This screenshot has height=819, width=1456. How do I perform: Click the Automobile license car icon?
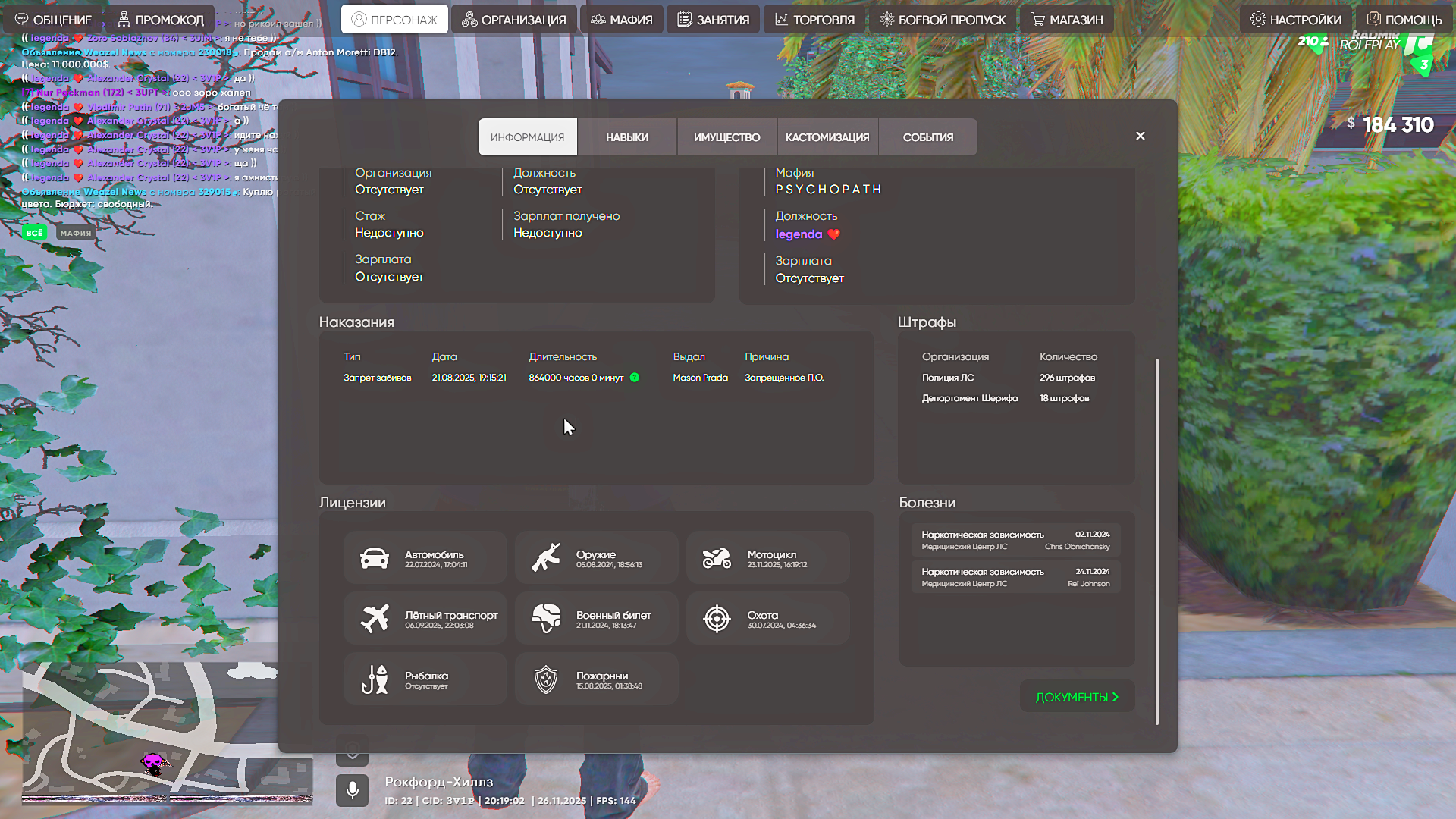[375, 558]
